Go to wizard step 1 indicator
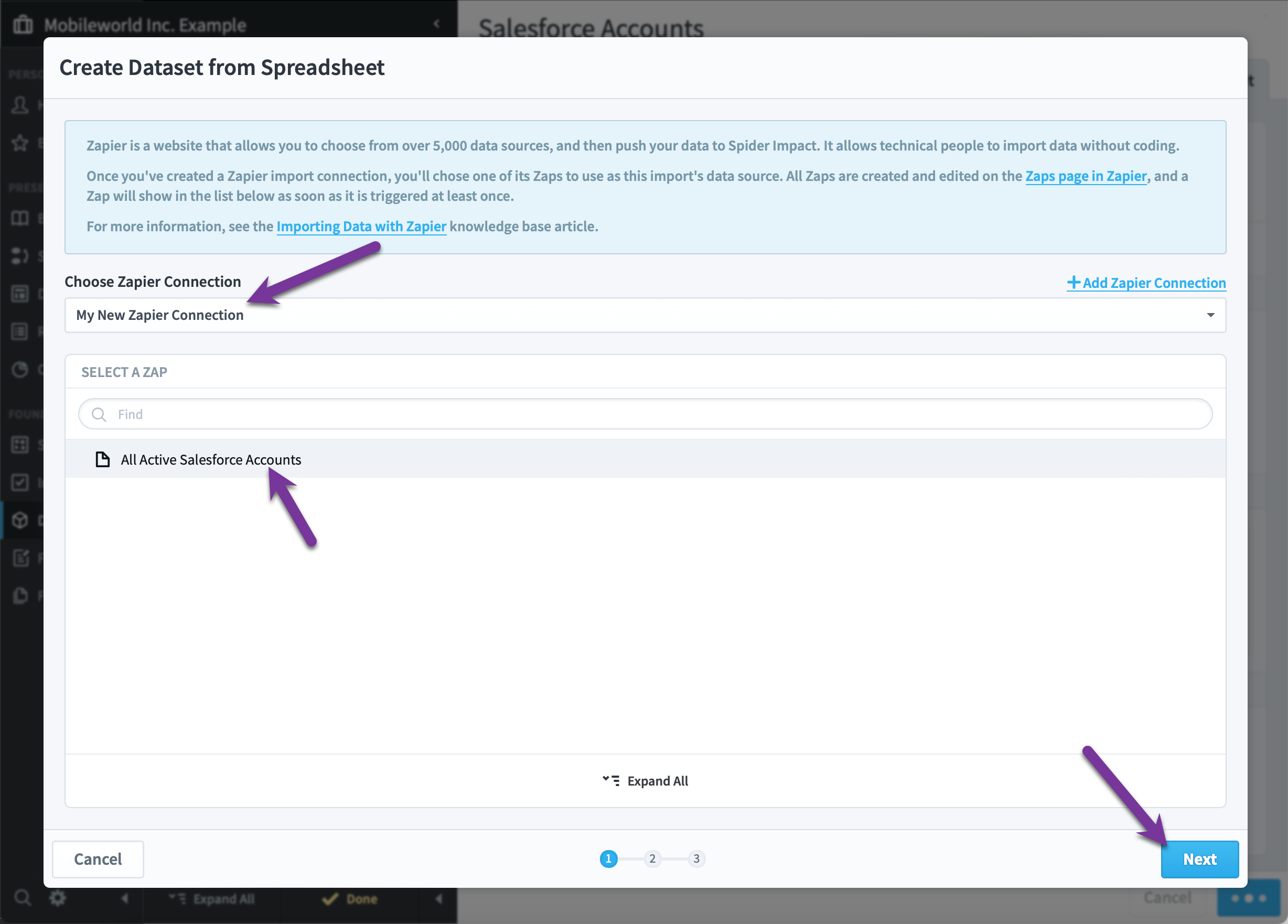1288x924 pixels. pos(608,858)
